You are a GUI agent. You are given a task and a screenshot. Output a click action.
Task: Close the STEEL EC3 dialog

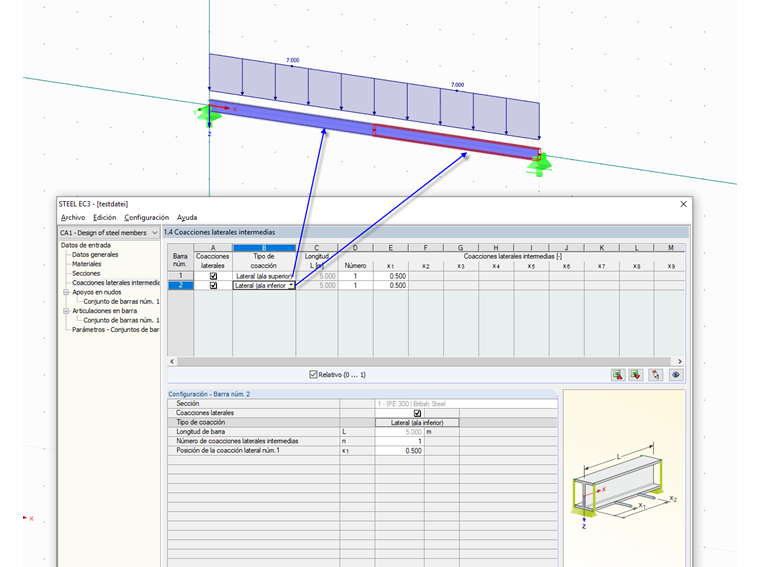point(683,204)
